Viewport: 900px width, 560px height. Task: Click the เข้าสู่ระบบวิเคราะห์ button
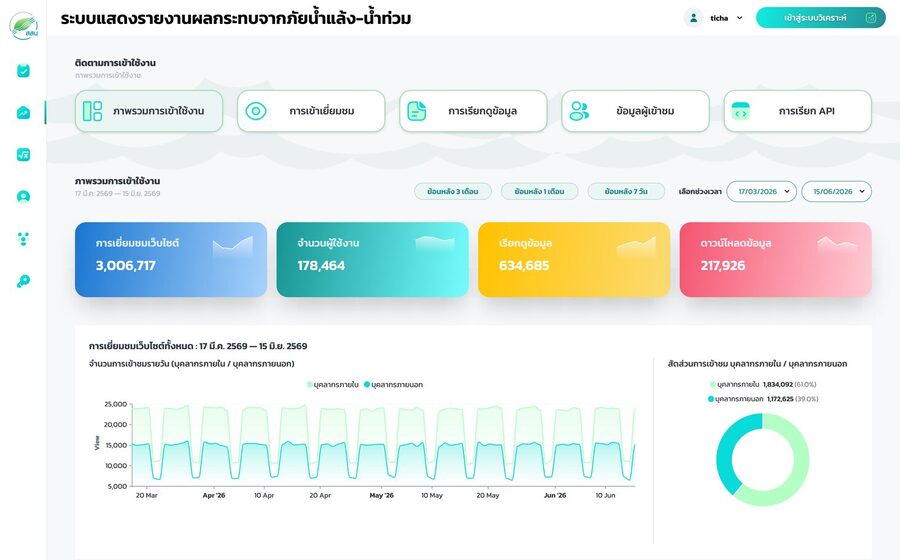pos(821,18)
